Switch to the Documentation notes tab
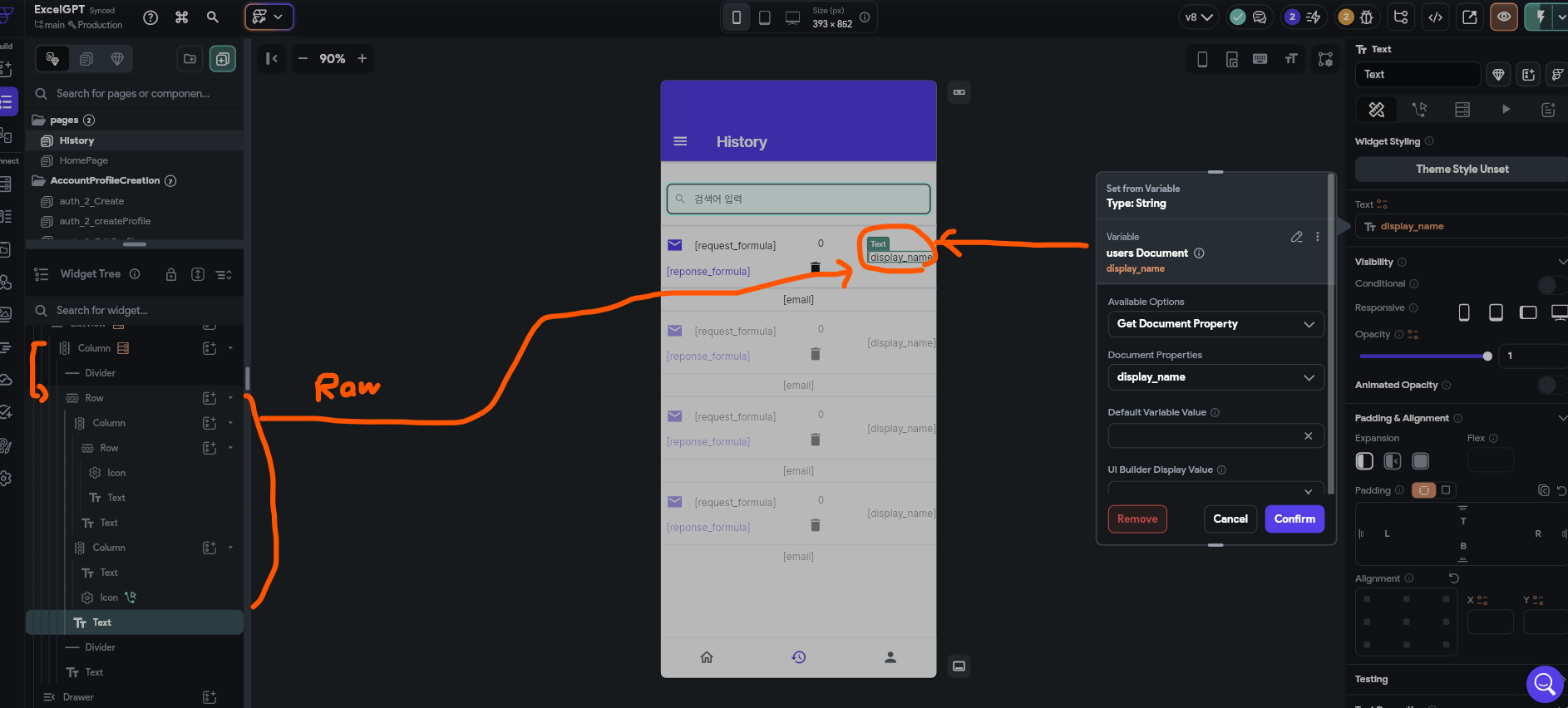Screen dimensions: 1568x708 [x=1548, y=110]
